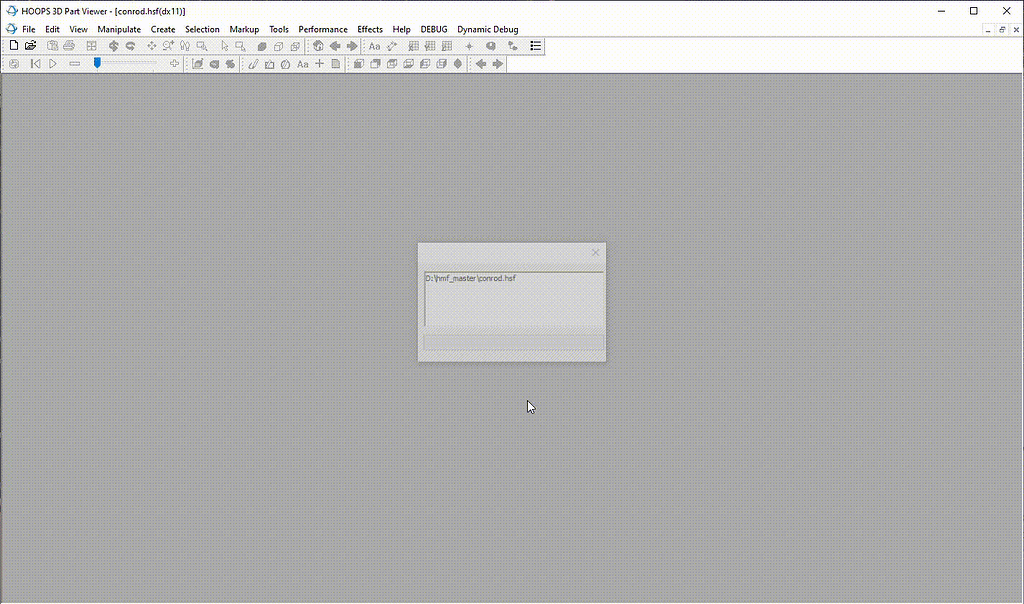Select the freehand markup pencil icon
This screenshot has height=604, width=1024.
pos(253,63)
